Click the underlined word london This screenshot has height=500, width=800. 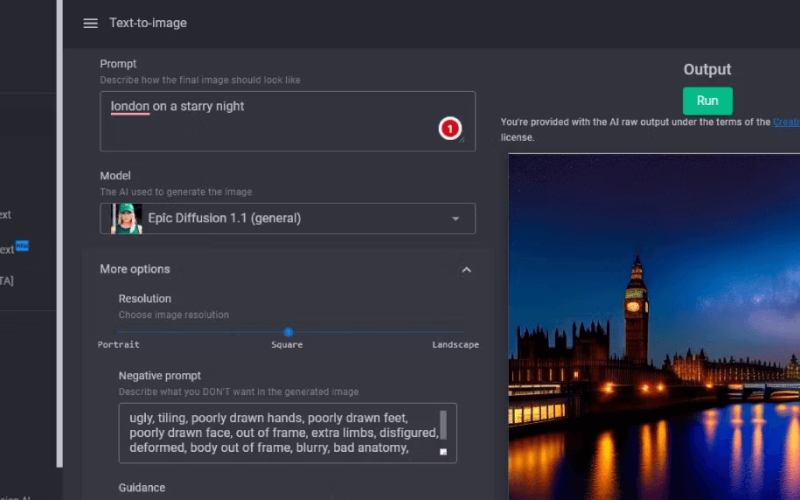point(130,106)
